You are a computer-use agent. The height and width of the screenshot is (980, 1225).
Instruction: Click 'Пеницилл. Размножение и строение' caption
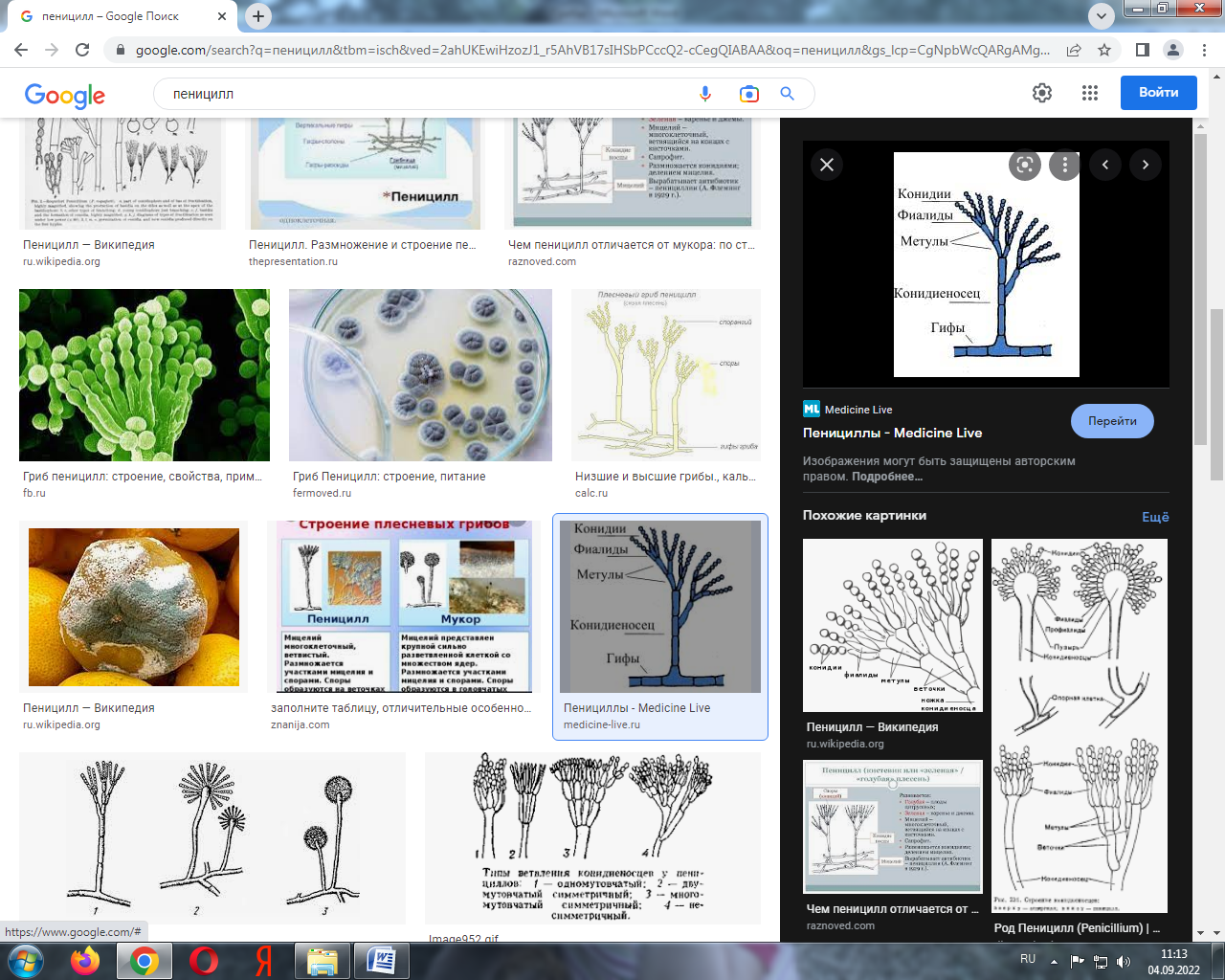(363, 245)
